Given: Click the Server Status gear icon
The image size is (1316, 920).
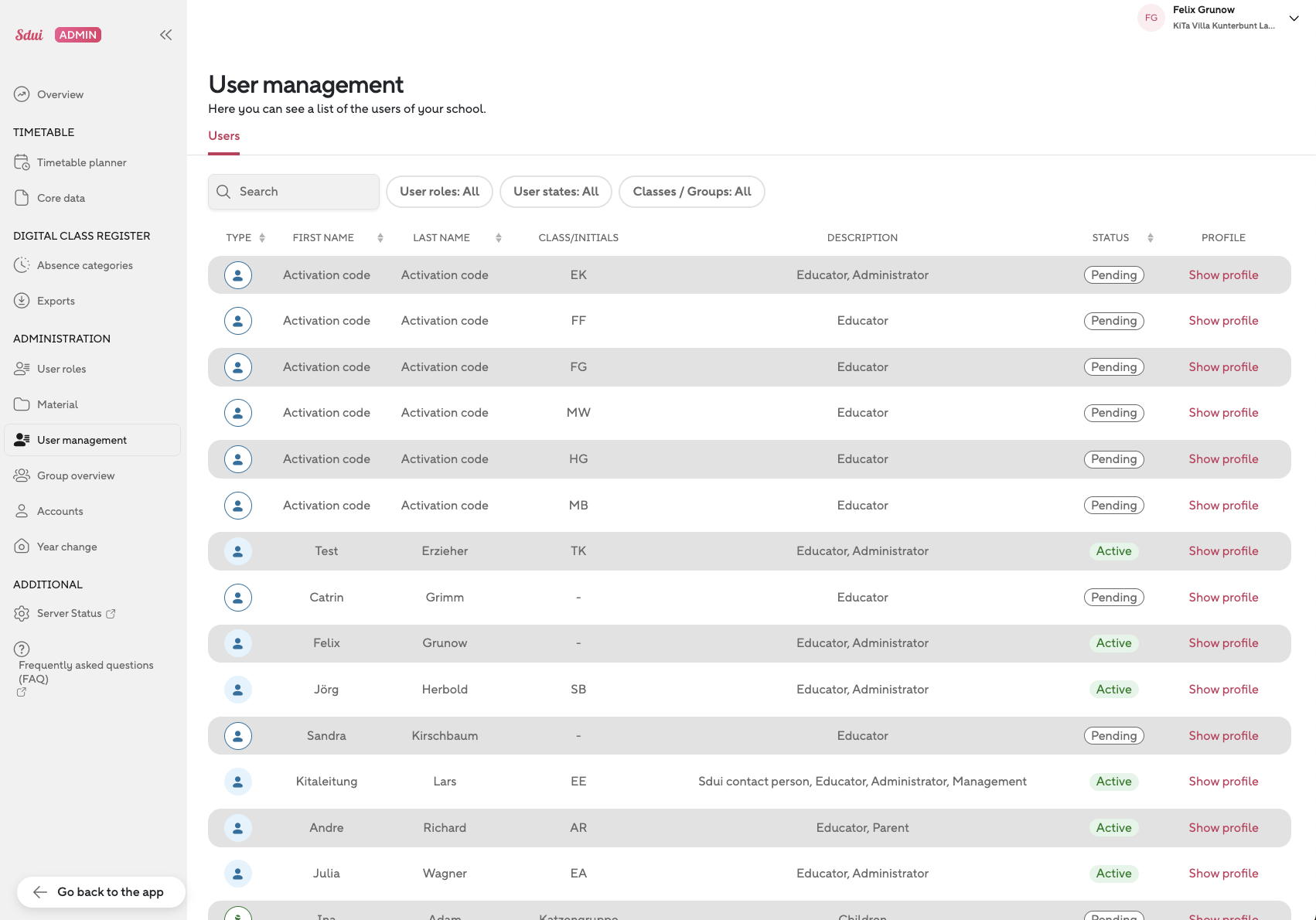Looking at the screenshot, I should point(22,613).
